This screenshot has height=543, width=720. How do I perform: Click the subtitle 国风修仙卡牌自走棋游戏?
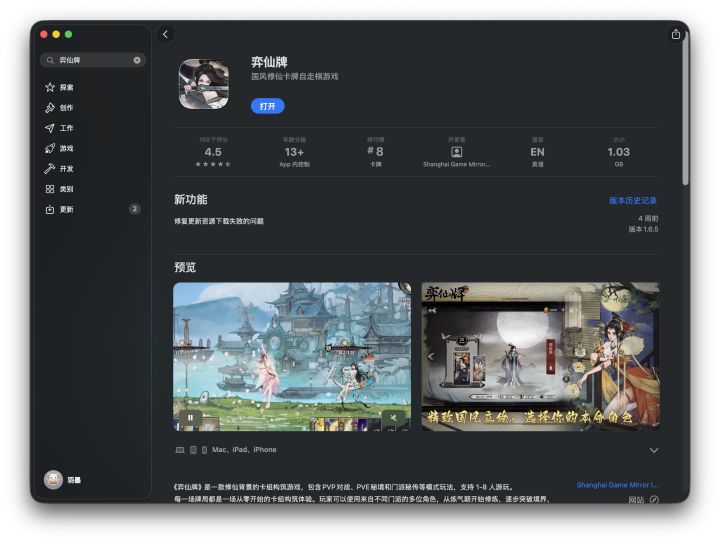tap(294, 77)
